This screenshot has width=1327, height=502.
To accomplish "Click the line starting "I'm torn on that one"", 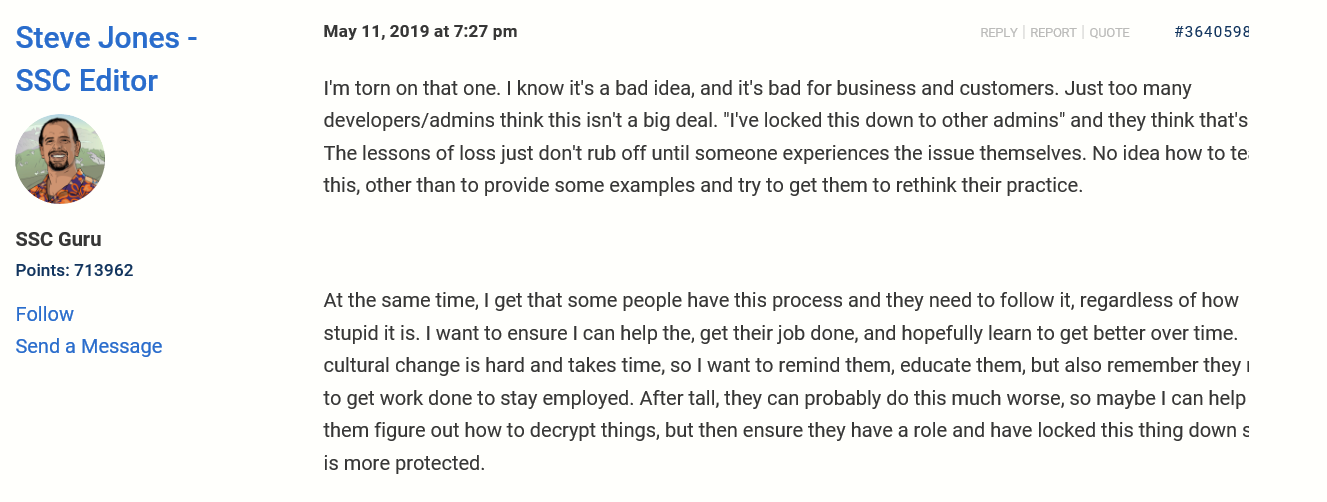I will coord(757,88).
